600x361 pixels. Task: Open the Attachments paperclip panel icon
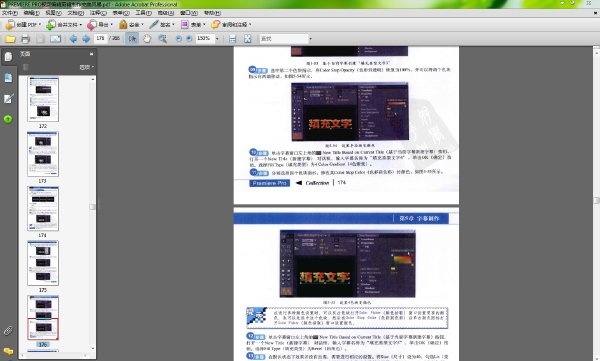(x=8, y=330)
